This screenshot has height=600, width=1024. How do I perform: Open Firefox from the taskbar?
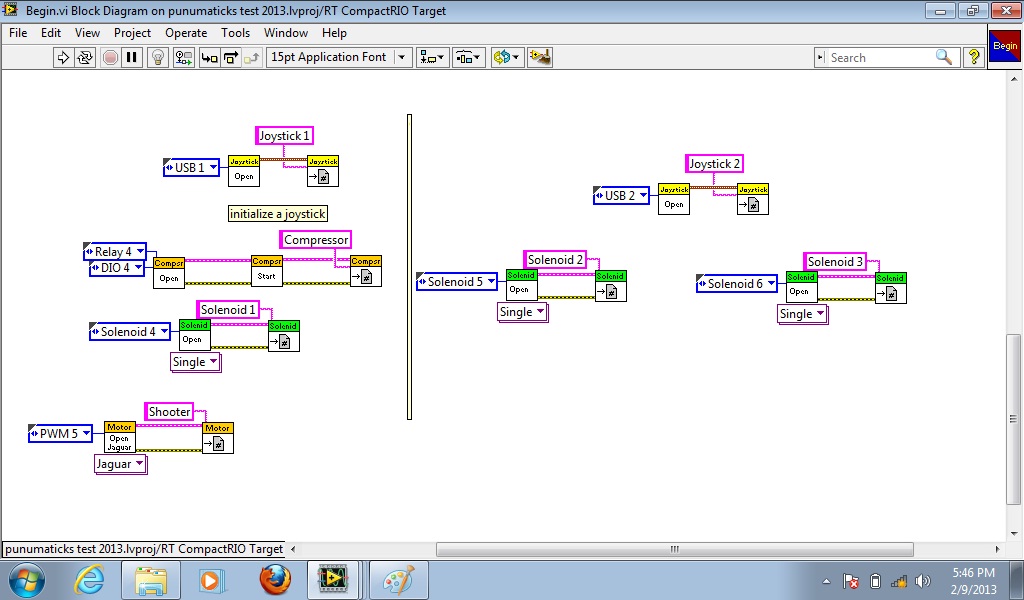tap(273, 580)
